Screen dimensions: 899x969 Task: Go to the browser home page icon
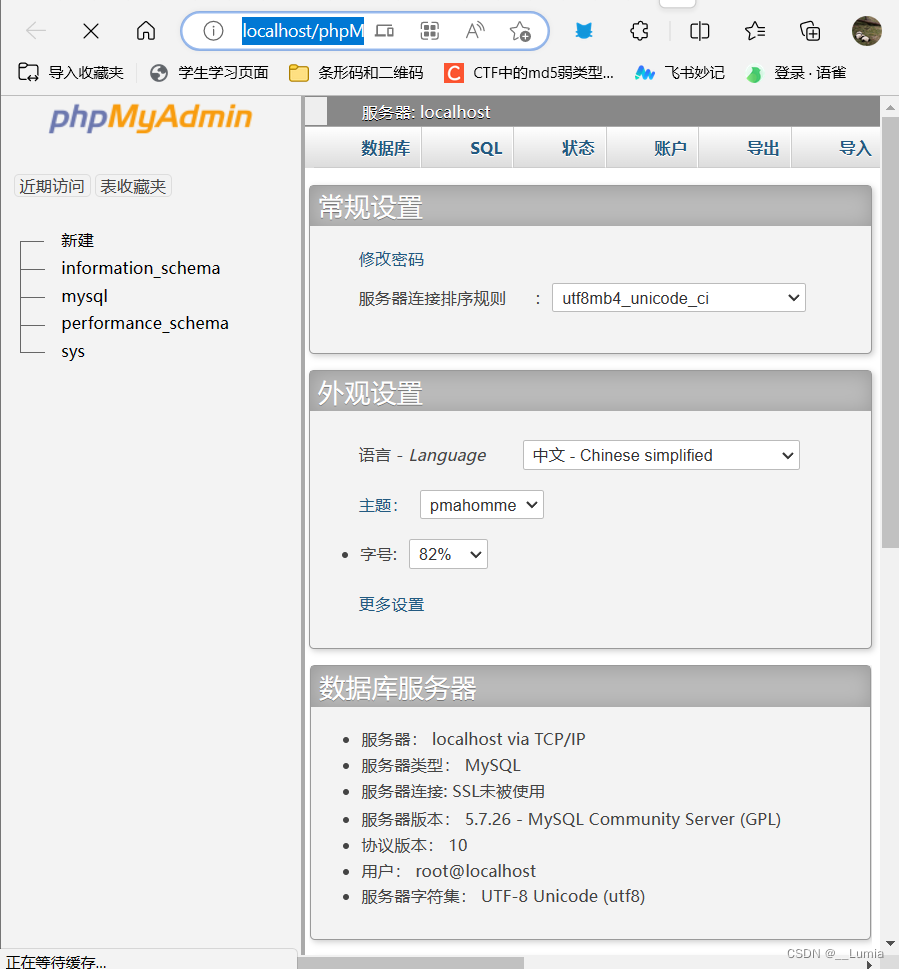pos(146,30)
